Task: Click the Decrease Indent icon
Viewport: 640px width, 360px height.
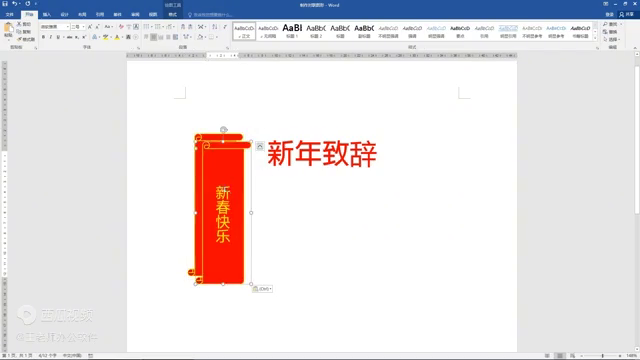Action: pyautogui.click(x=183, y=27)
